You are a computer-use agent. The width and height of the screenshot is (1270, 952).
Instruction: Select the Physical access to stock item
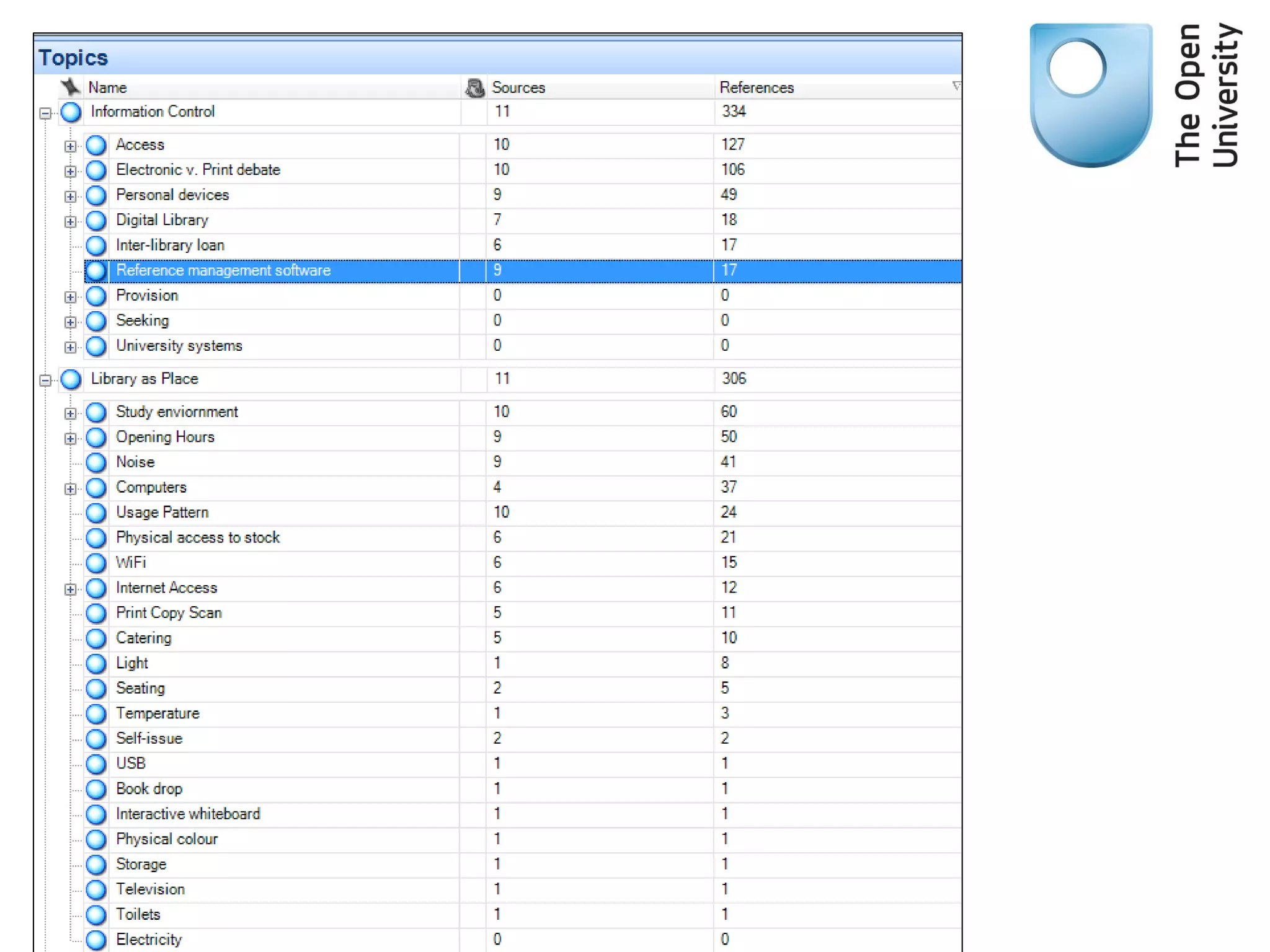pos(198,537)
